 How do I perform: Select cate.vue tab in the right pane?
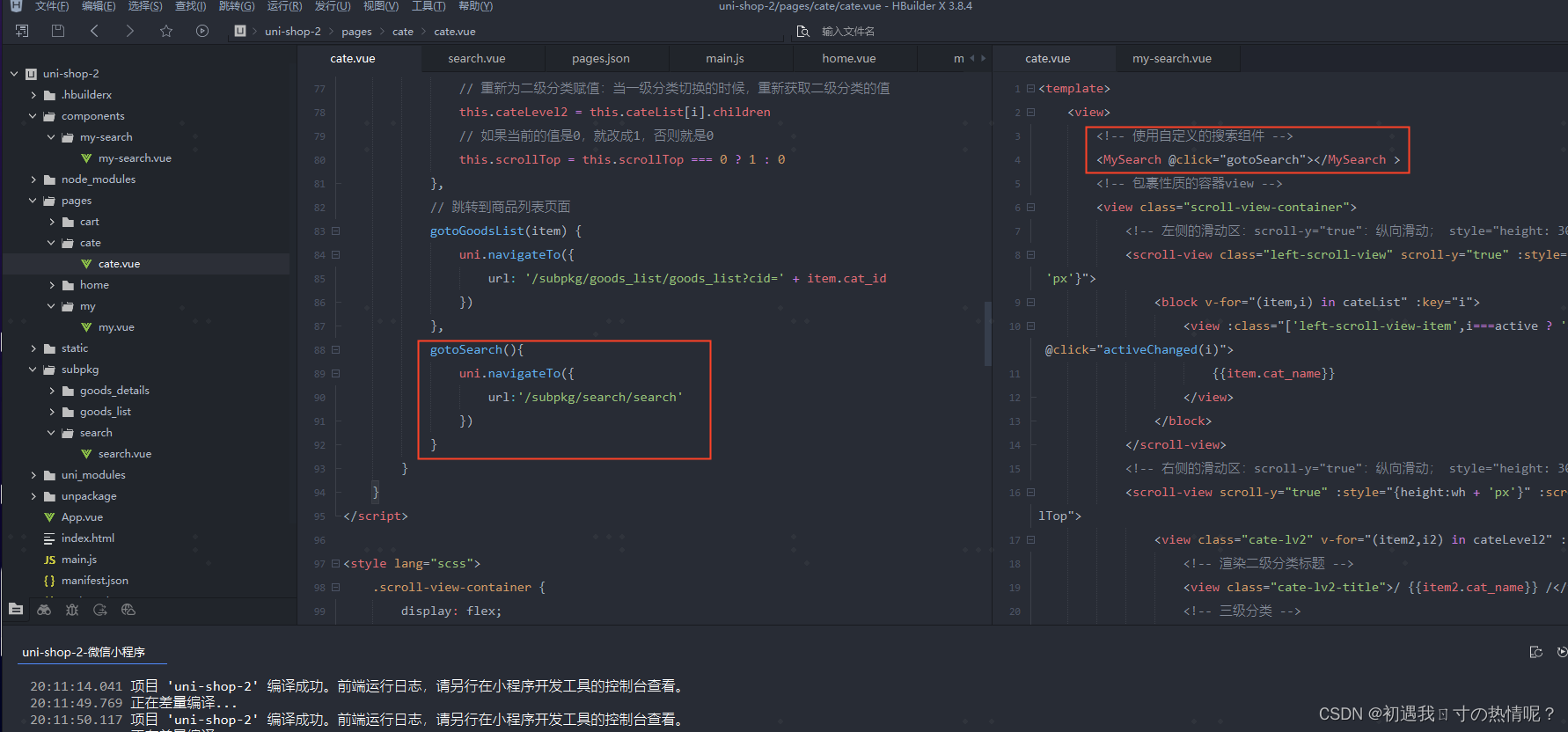point(1048,59)
